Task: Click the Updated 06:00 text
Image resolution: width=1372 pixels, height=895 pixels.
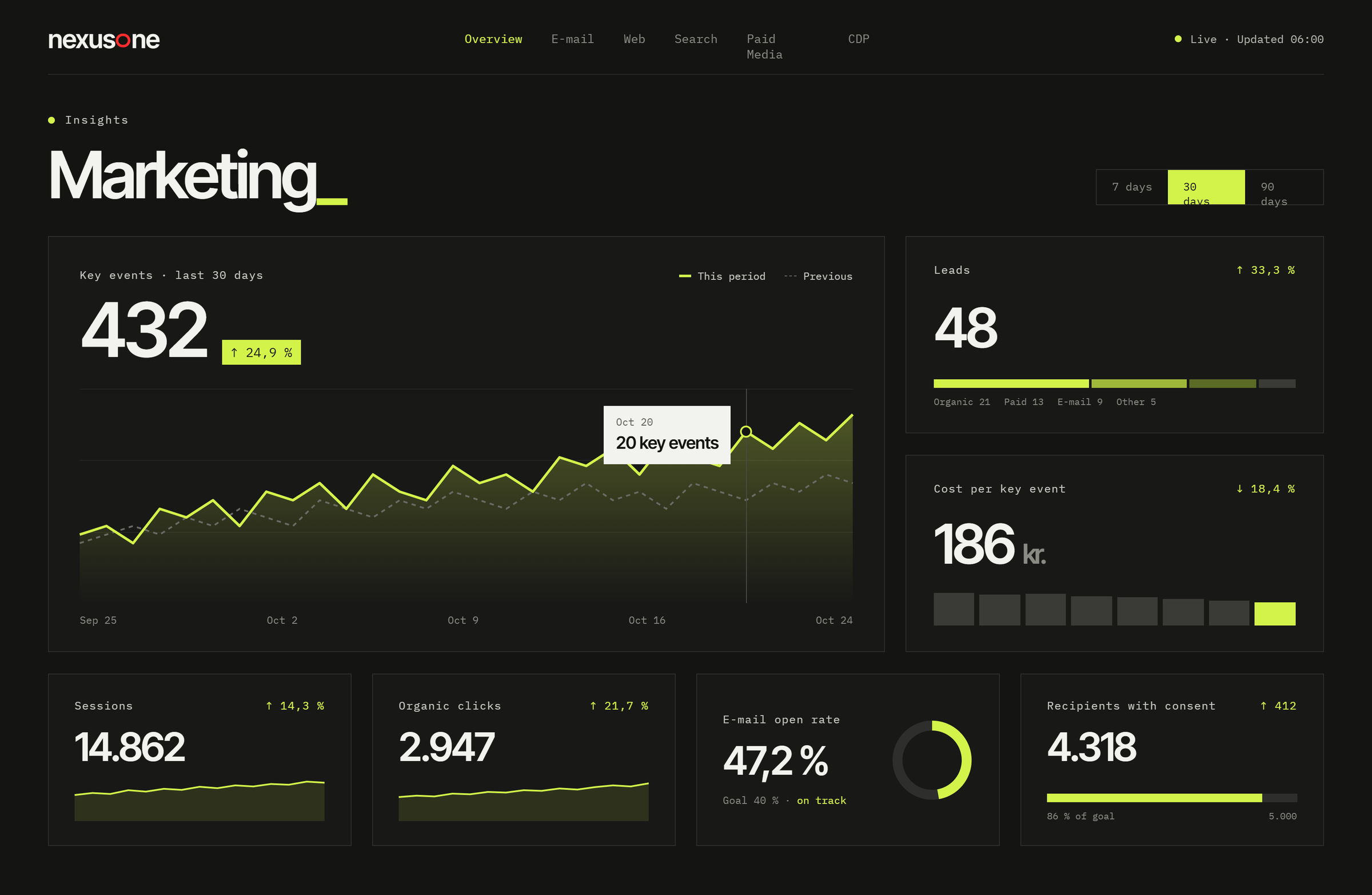Action: tap(1280, 39)
